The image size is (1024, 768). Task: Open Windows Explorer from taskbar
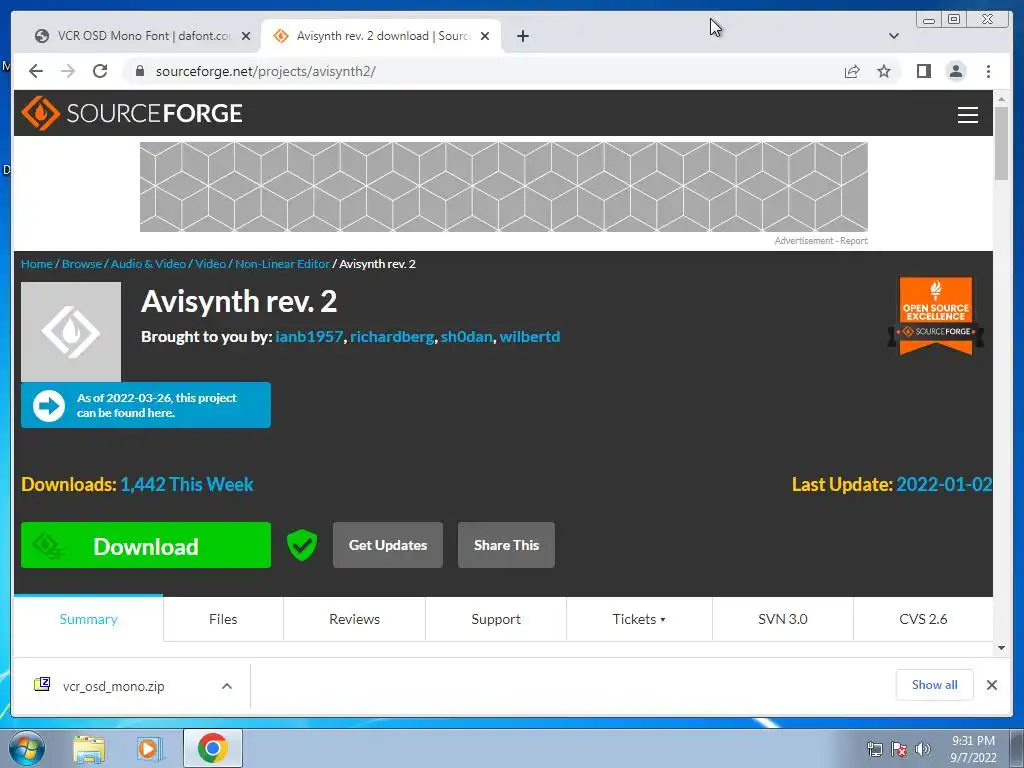coord(89,749)
